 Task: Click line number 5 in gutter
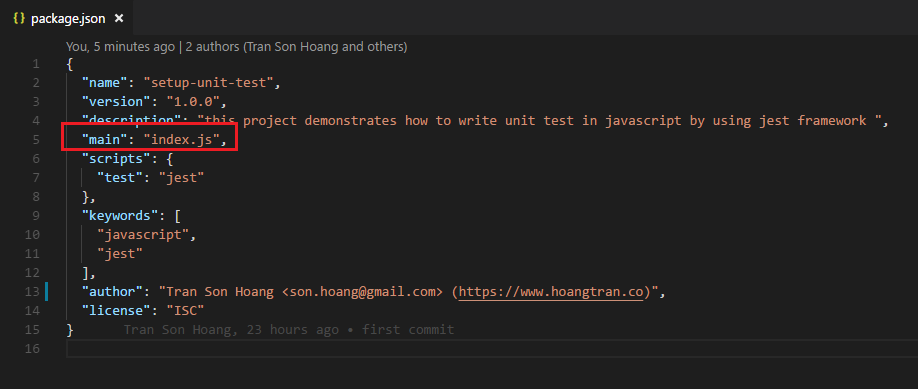[x=36, y=139]
